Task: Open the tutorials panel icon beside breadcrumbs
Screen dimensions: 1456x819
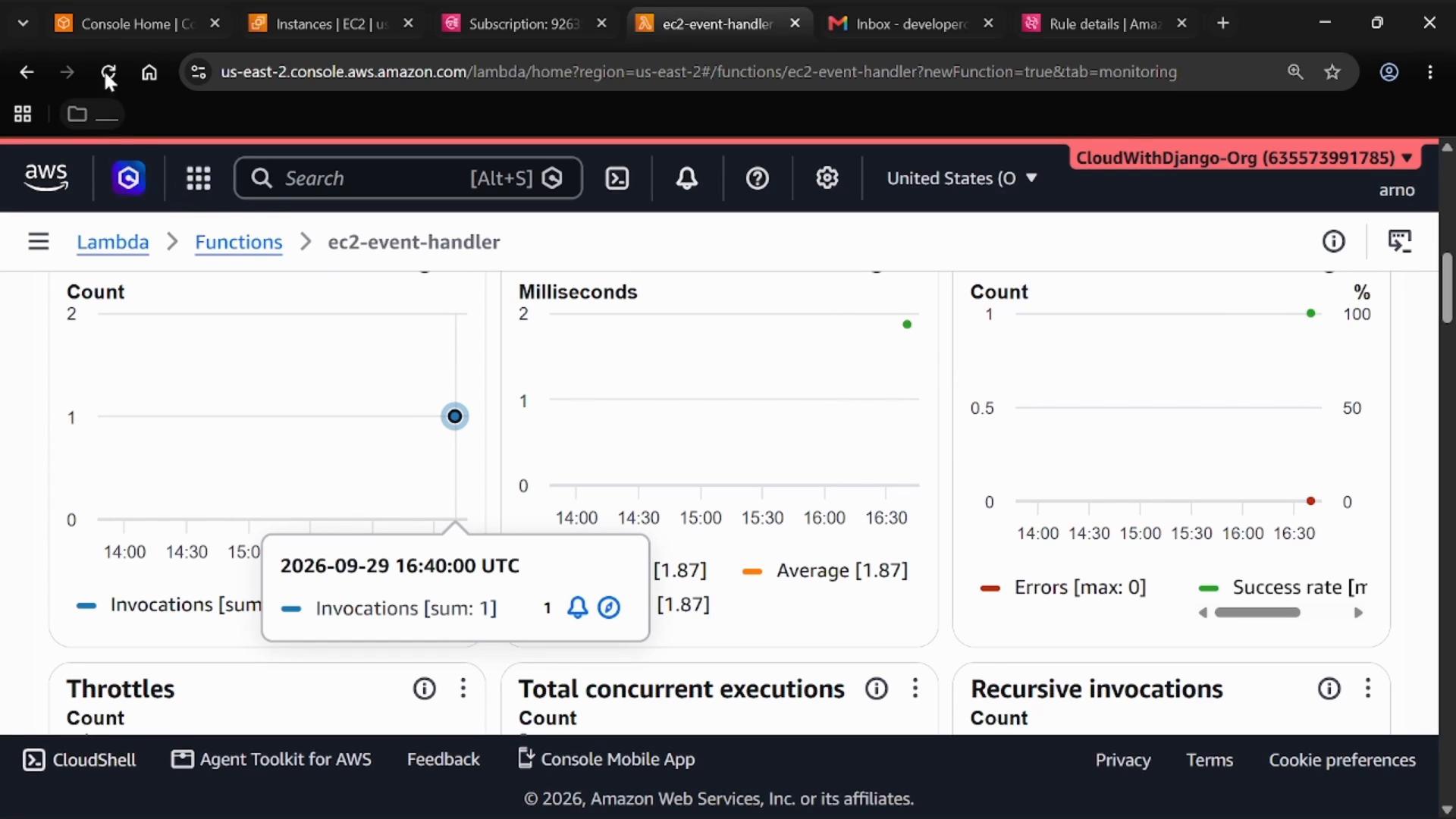Action: pyautogui.click(x=1400, y=241)
